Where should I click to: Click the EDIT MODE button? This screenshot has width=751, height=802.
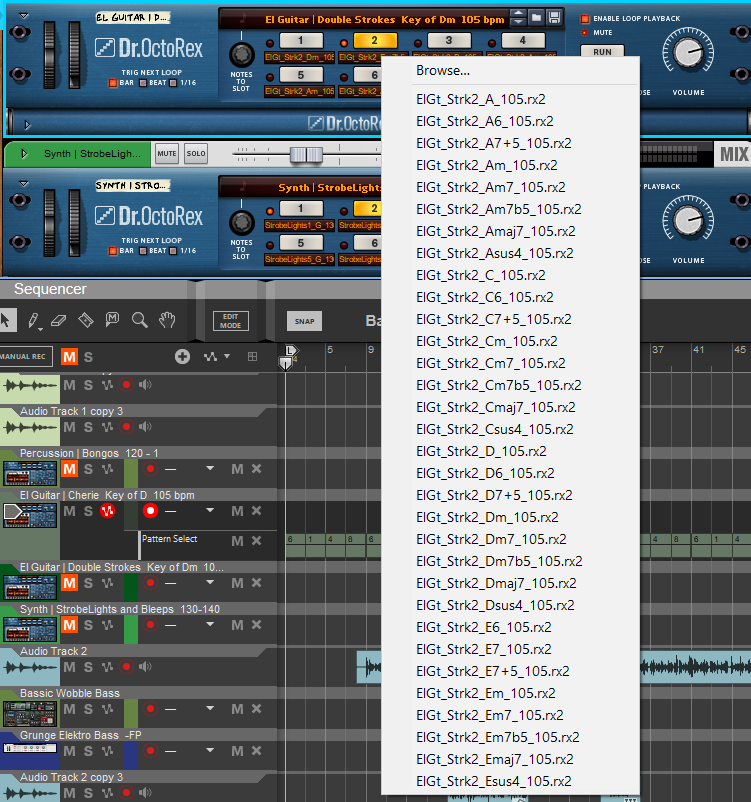[231, 321]
